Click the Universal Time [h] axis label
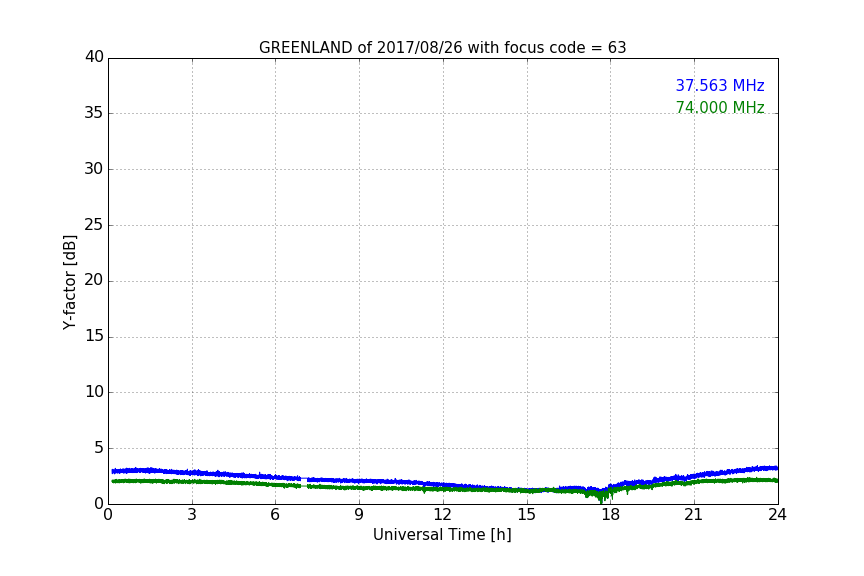This screenshot has height=576, width=864. [442, 535]
